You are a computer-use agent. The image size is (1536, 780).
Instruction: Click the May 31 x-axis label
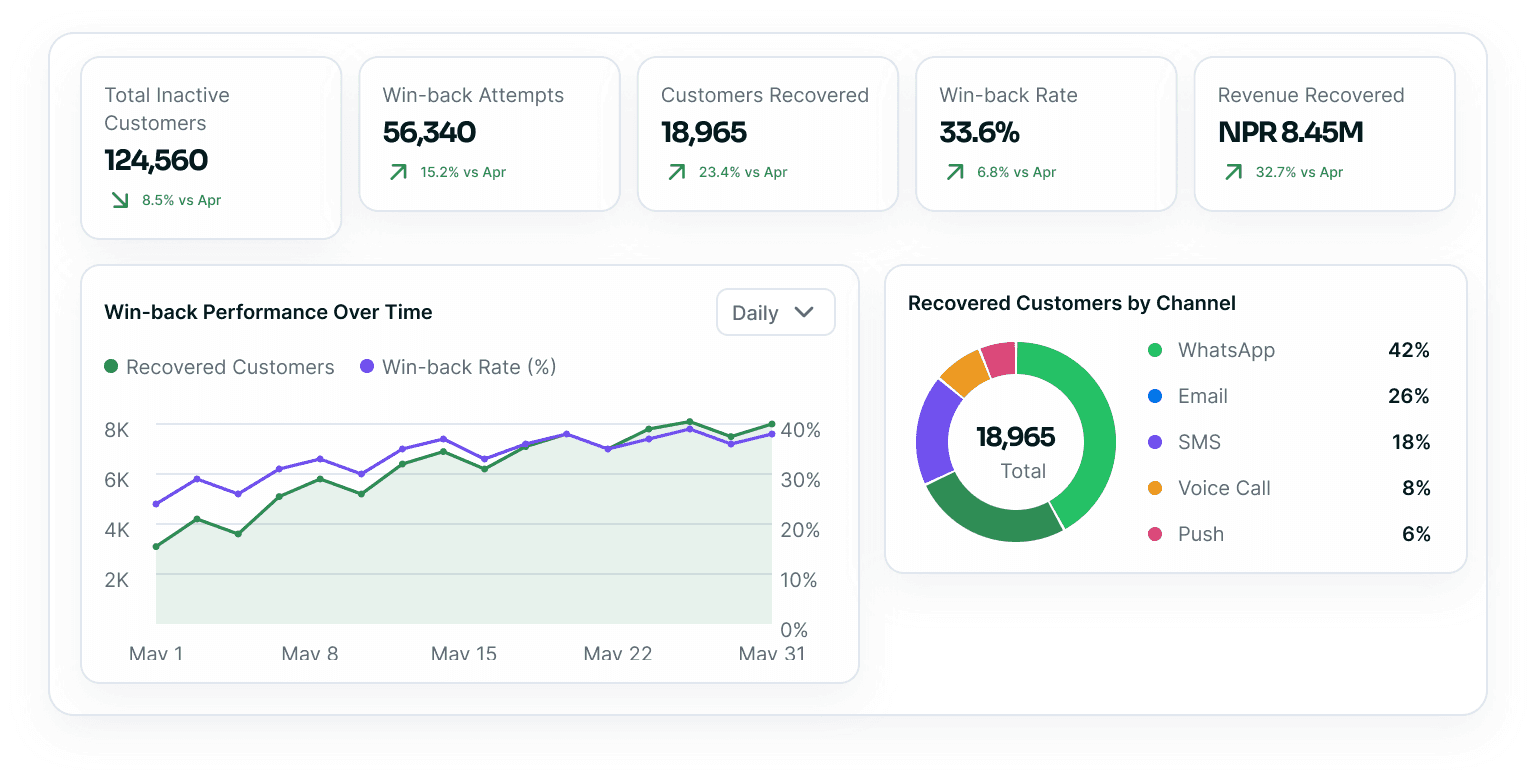coord(772,653)
